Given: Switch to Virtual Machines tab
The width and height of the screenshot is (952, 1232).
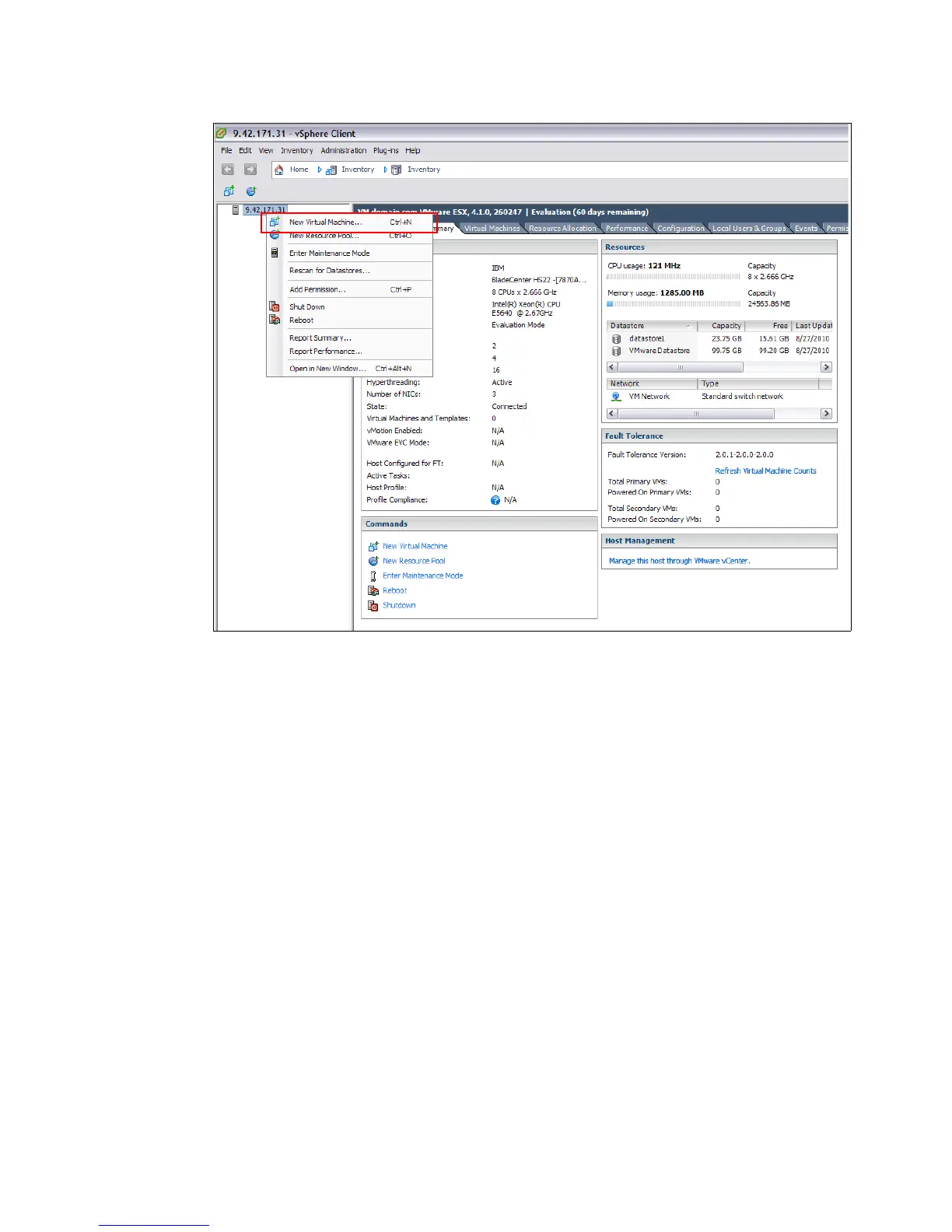Looking at the screenshot, I should (492, 228).
